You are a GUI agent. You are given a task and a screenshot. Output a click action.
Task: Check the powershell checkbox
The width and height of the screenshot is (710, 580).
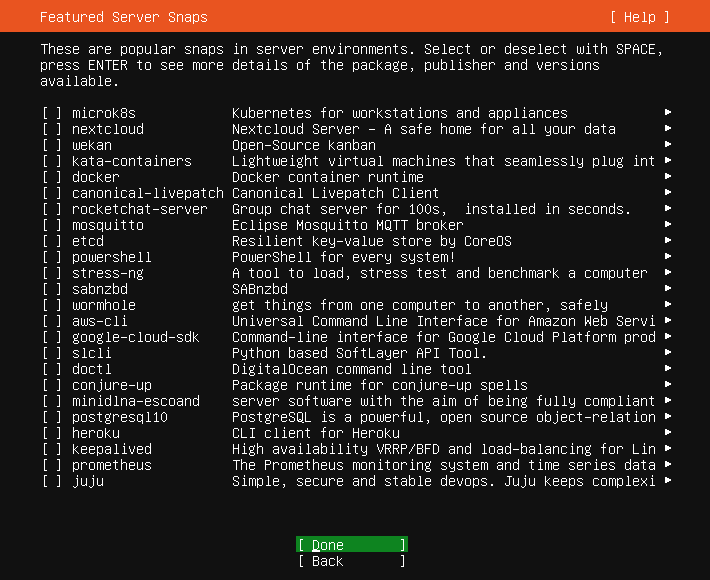(52, 257)
